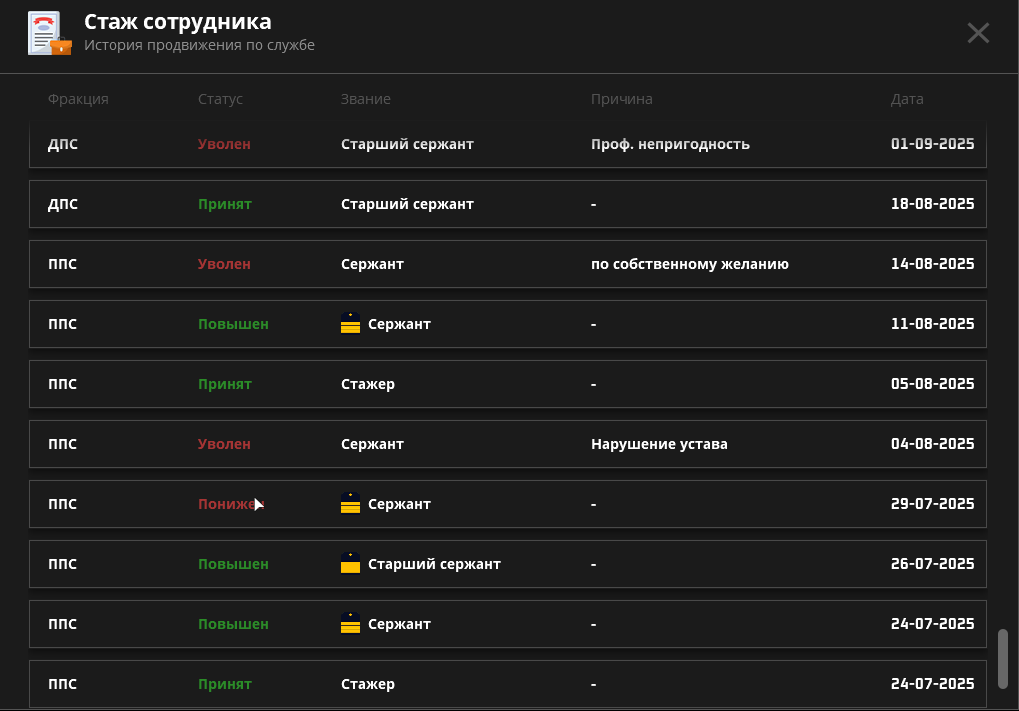The width and height of the screenshot is (1019, 711).
Task: Click Принят status dated 05-08-2025
Action: click(x=224, y=384)
